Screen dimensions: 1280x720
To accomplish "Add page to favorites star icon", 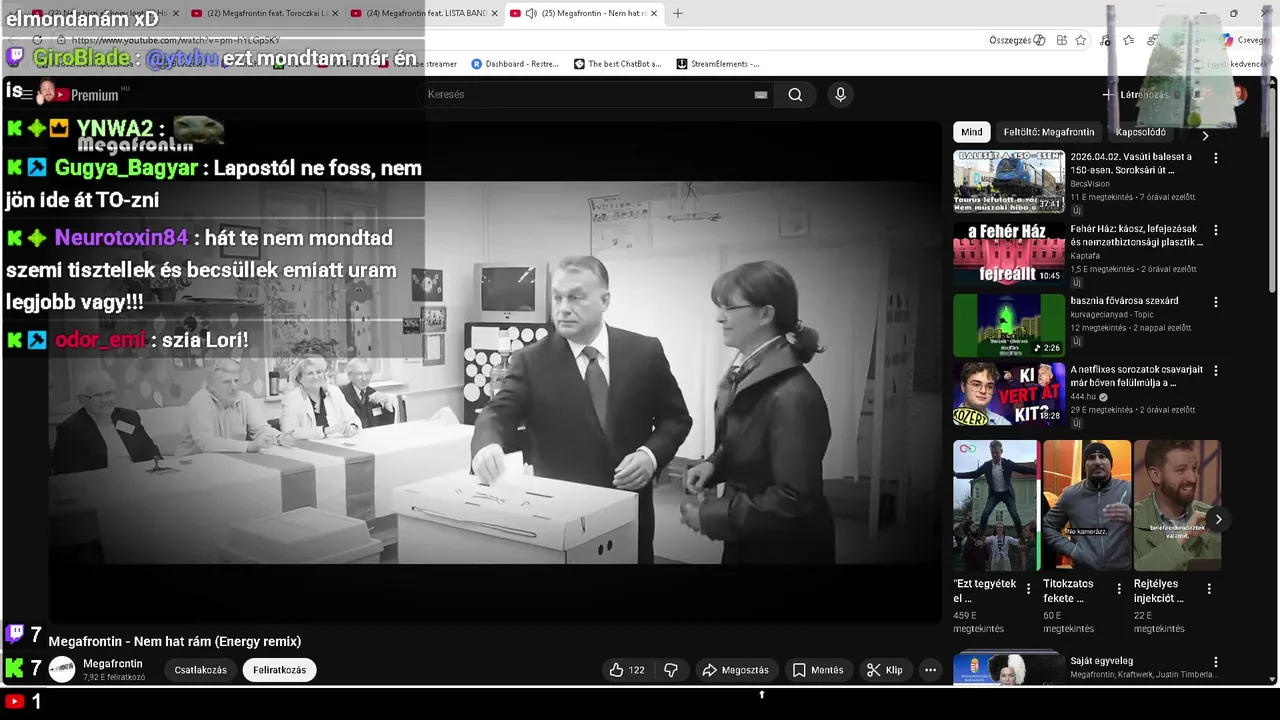I will click(x=1081, y=40).
